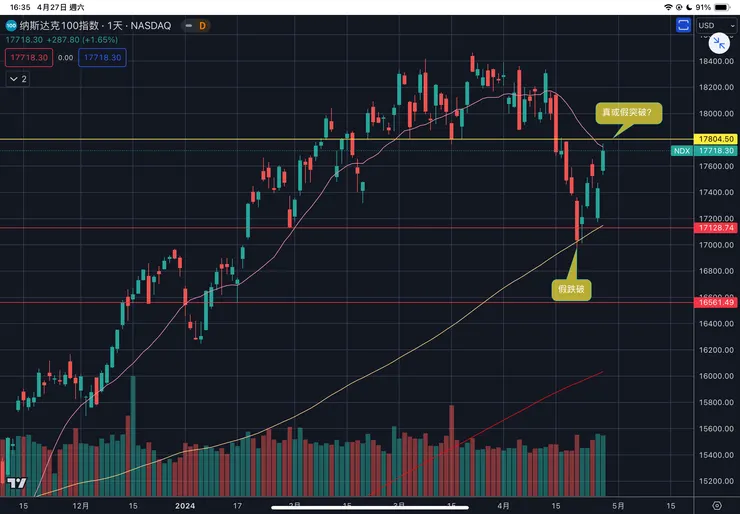Screen dimensions: 740x514
Task: Click the blue fullscreen frame icon
Action: 683,24
